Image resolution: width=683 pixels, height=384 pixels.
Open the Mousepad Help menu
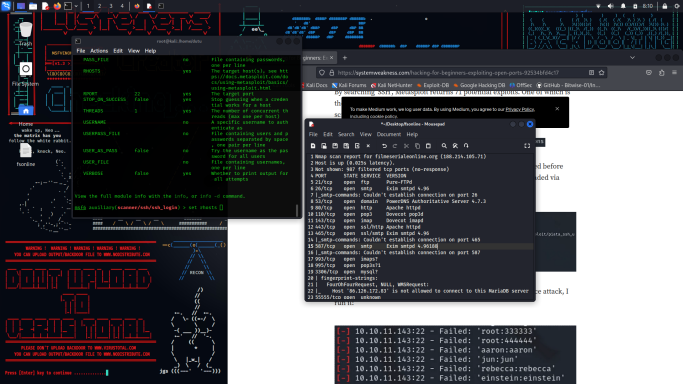click(412, 135)
